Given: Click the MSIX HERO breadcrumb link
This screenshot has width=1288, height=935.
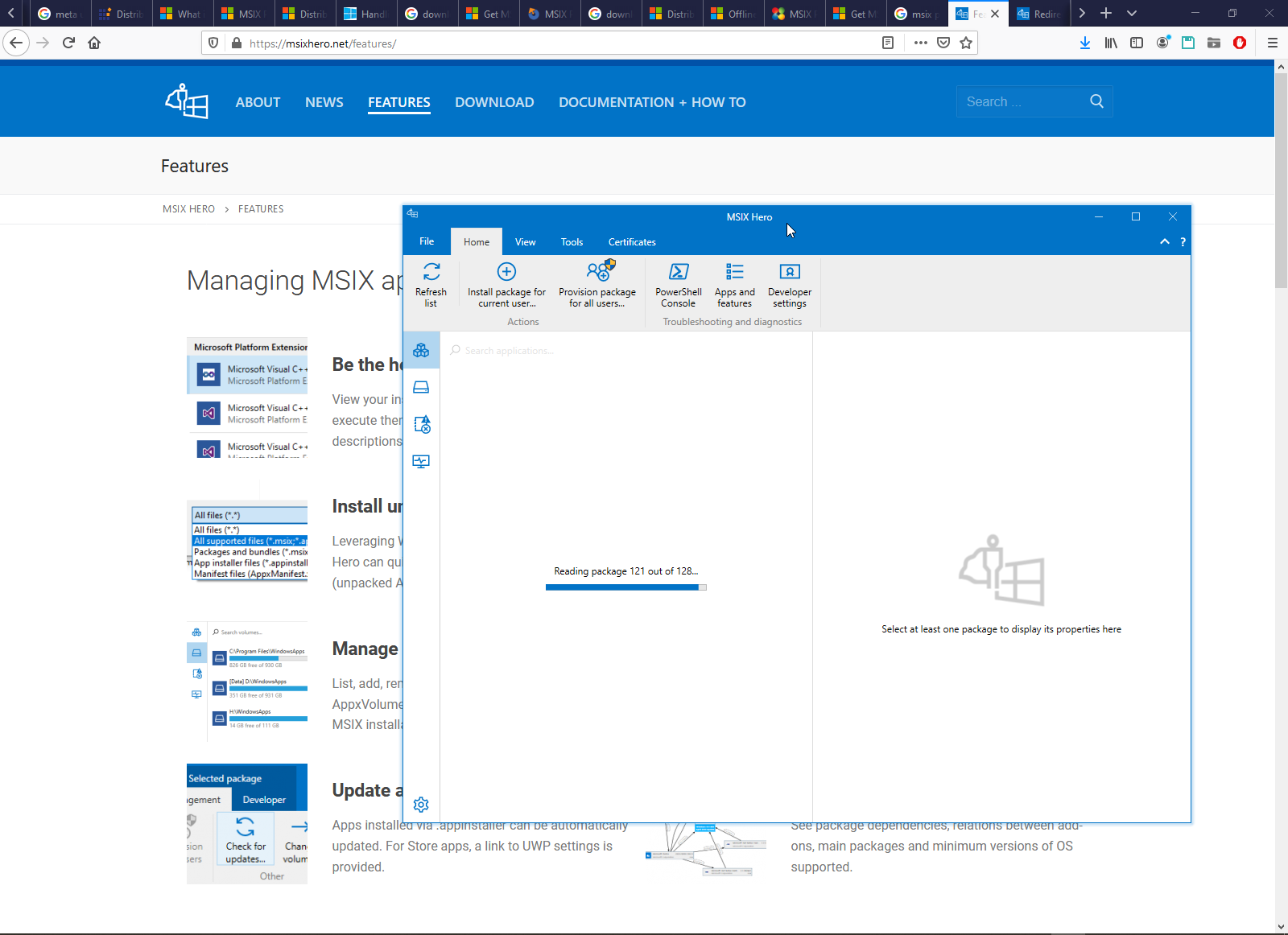Looking at the screenshot, I should pos(188,209).
